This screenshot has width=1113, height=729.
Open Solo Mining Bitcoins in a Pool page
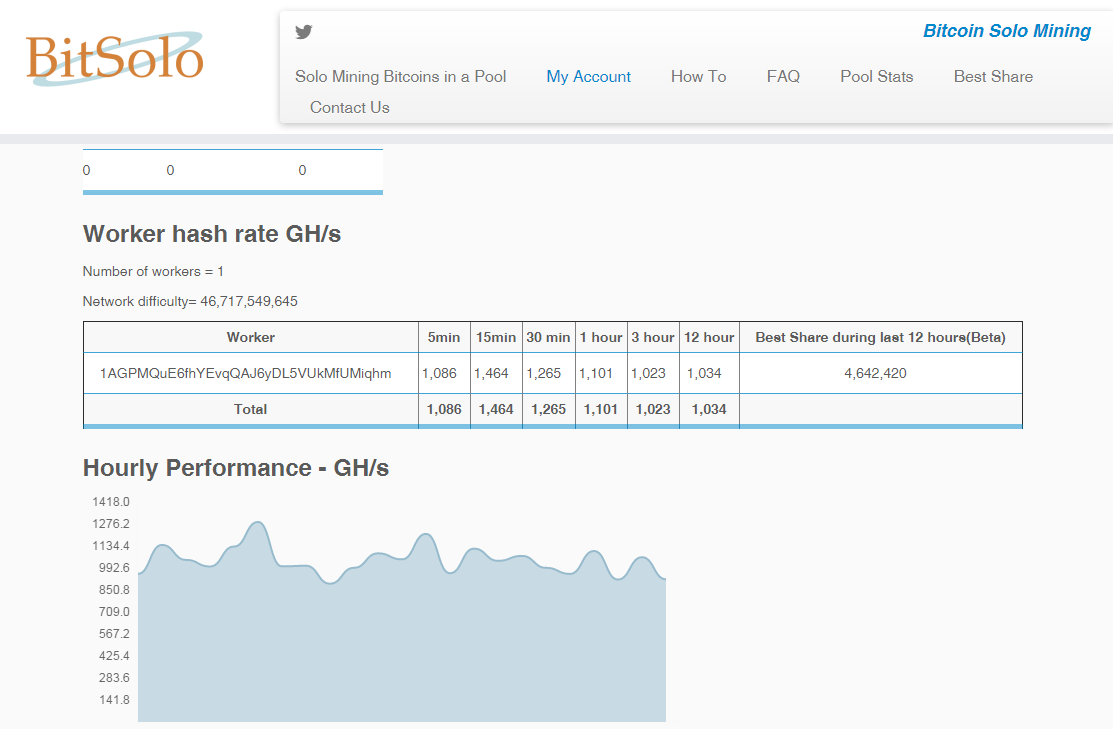click(400, 77)
